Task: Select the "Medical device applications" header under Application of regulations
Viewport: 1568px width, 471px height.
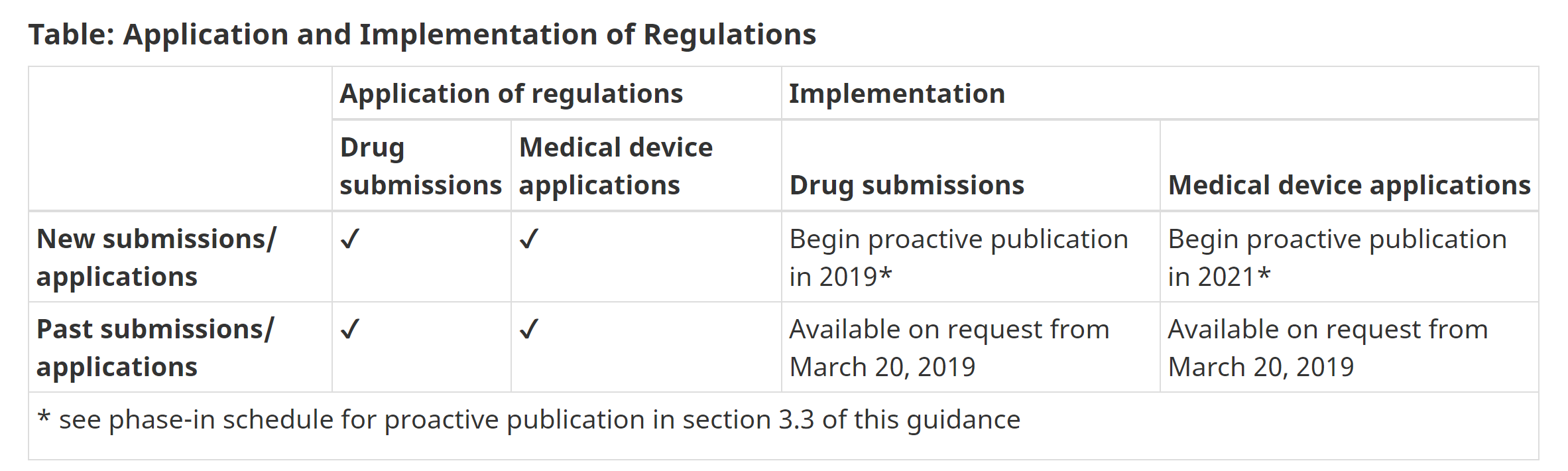Action: (615, 166)
